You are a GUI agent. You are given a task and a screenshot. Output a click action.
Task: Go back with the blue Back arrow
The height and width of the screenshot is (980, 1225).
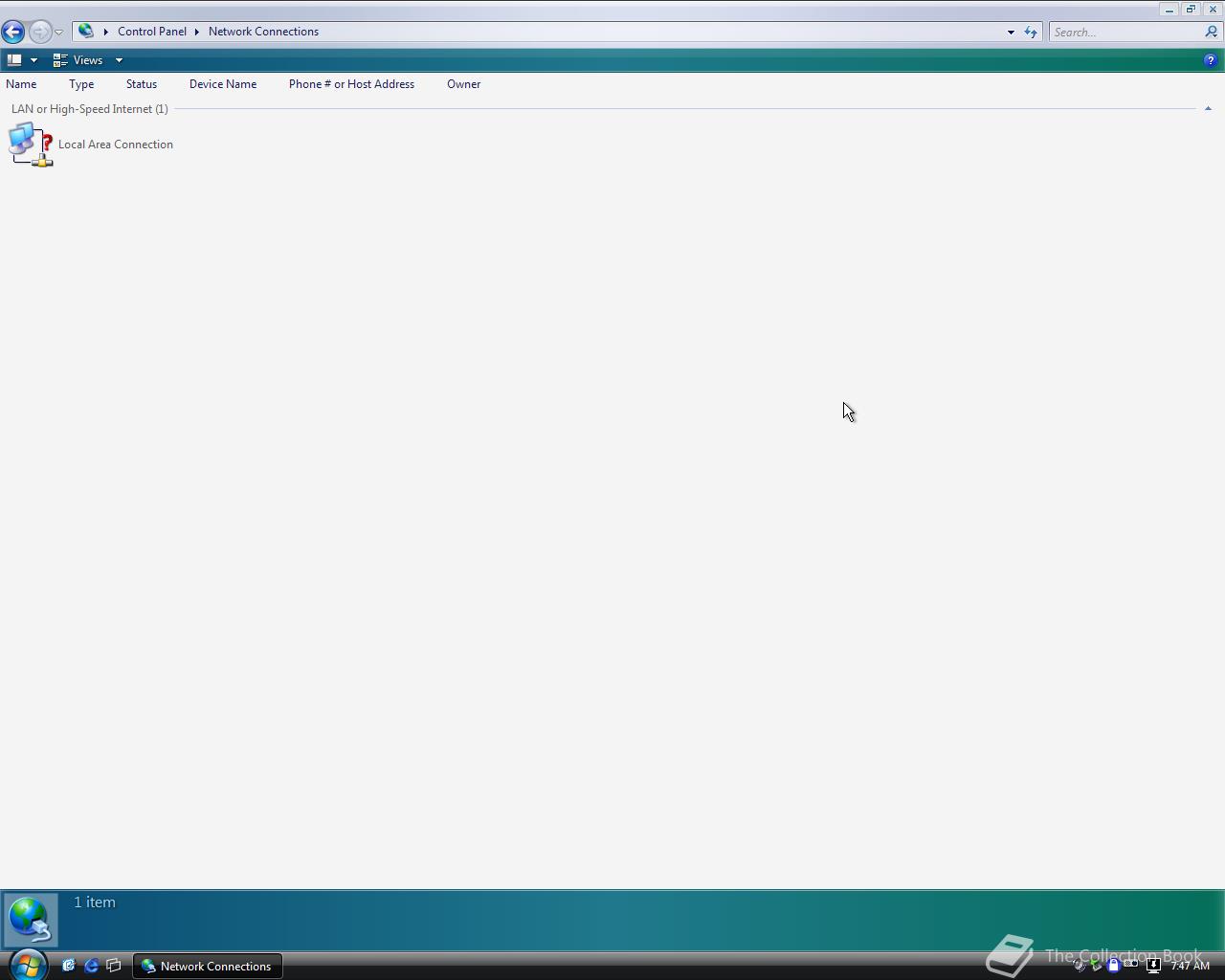click(x=13, y=32)
